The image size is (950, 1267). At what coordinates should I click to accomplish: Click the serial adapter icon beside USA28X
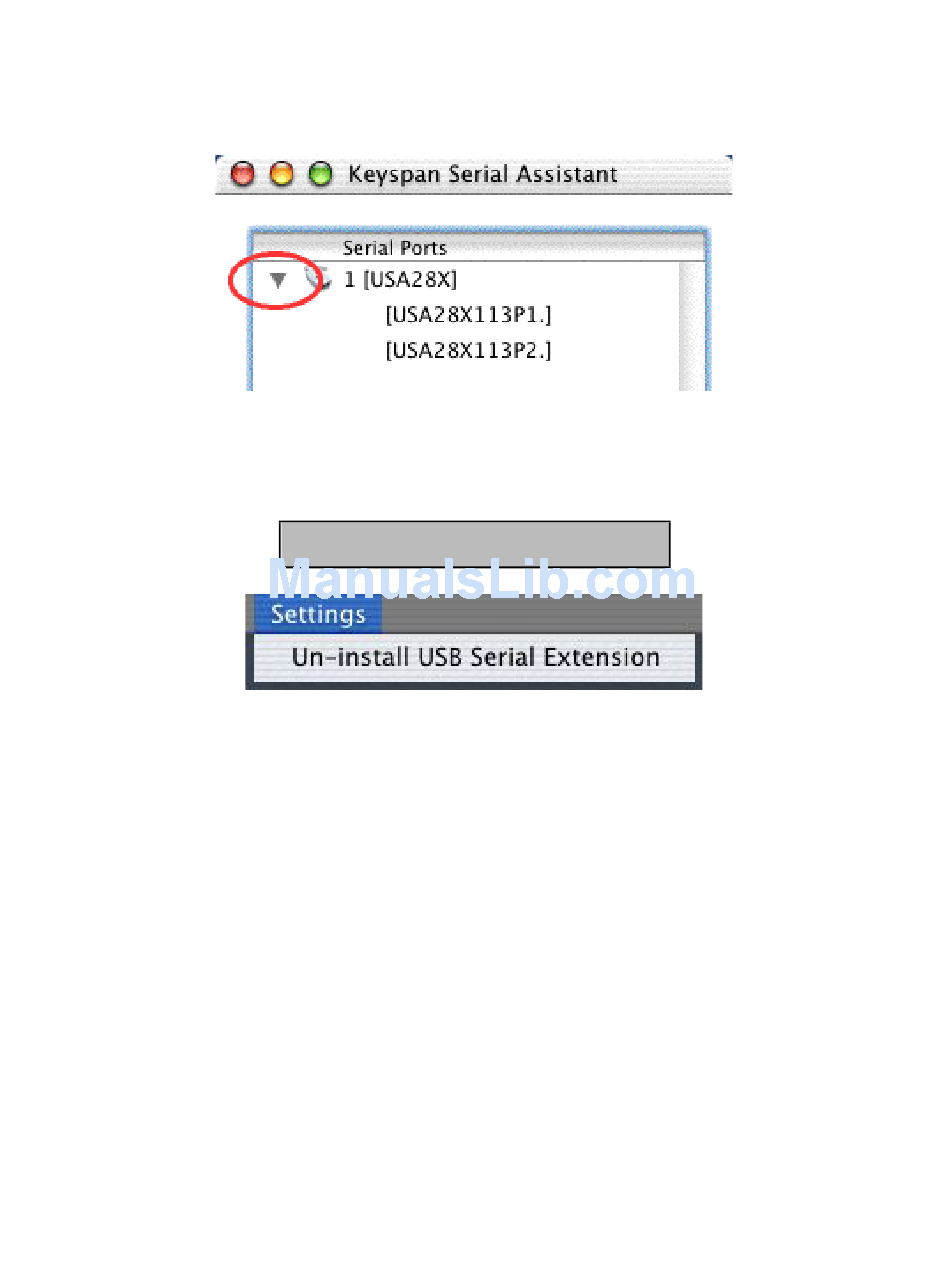click(x=318, y=279)
